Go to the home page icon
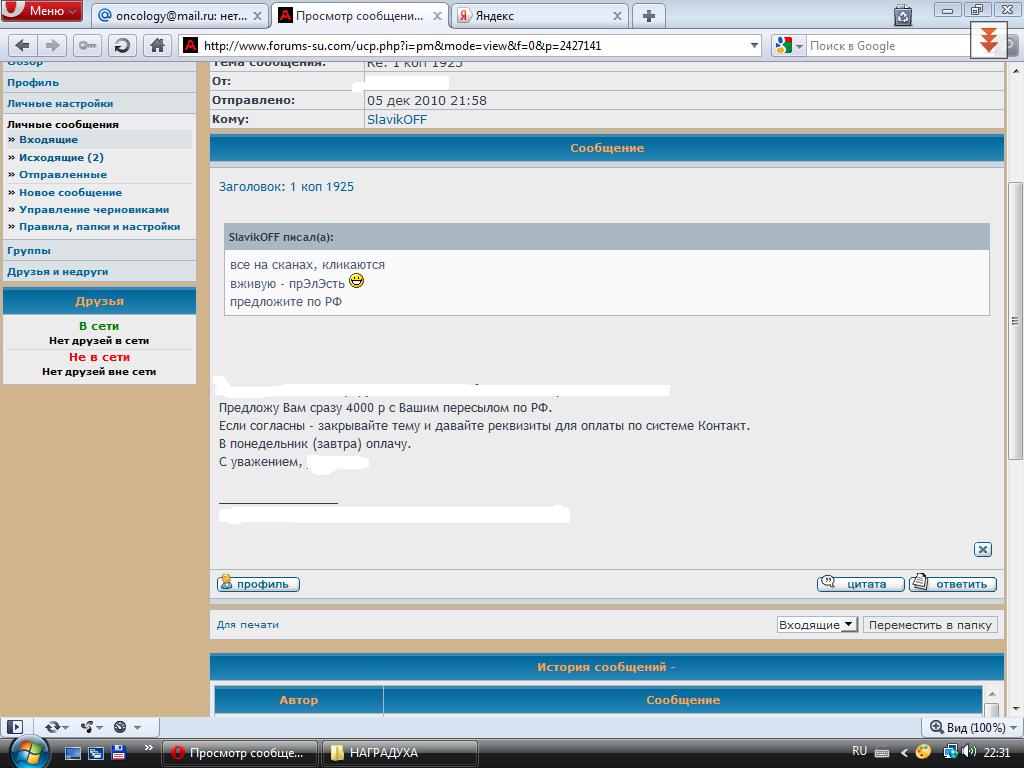This screenshot has width=1024, height=768. click(x=157, y=46)
